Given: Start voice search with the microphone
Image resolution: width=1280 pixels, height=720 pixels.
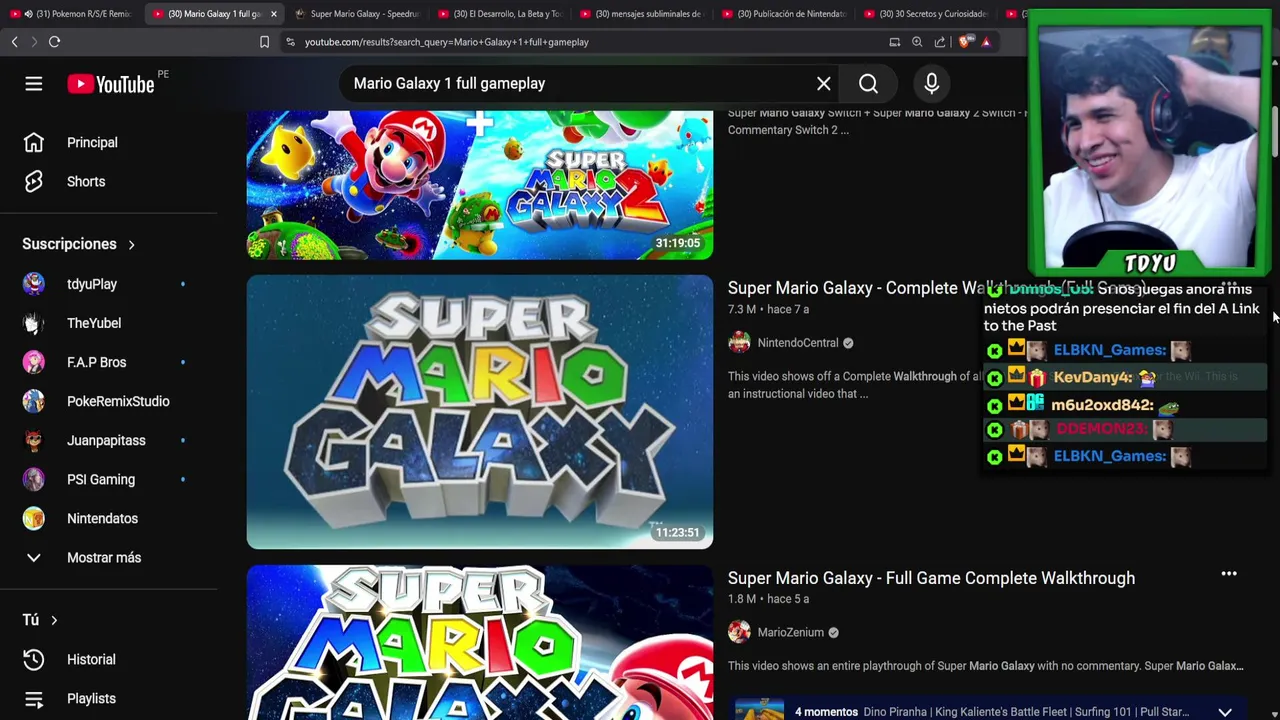Looking at the screenshot, I should coord(931,84).
